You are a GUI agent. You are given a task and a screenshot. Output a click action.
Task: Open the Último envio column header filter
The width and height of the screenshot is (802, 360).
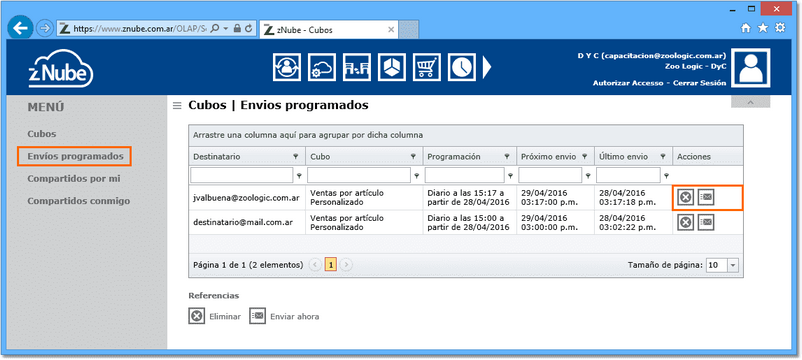point(663,156)
